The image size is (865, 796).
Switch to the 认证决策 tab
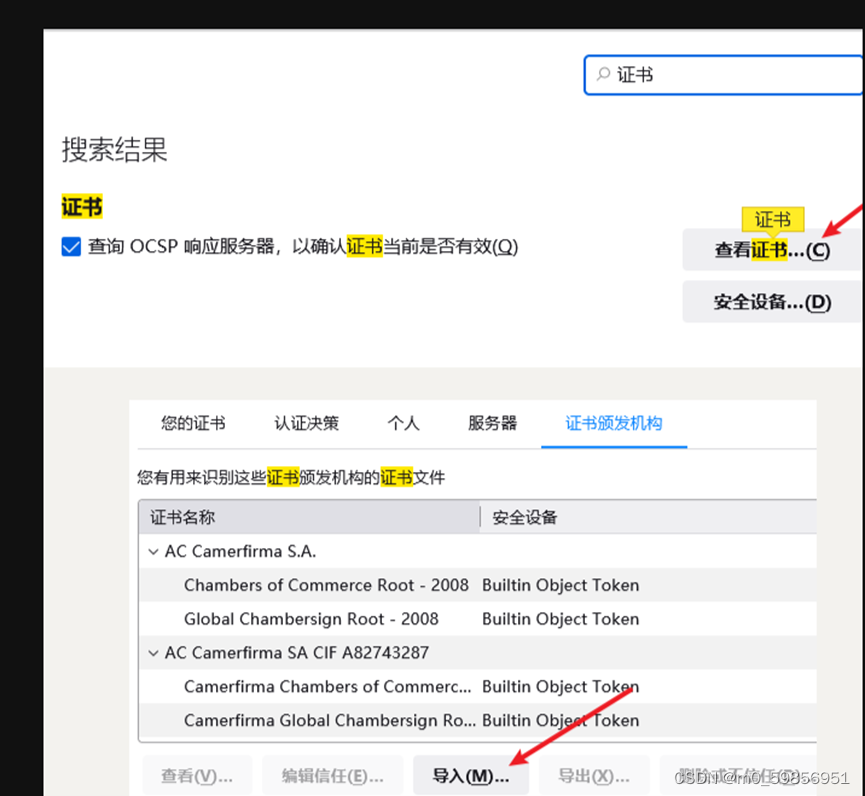(x=306, y=423)
